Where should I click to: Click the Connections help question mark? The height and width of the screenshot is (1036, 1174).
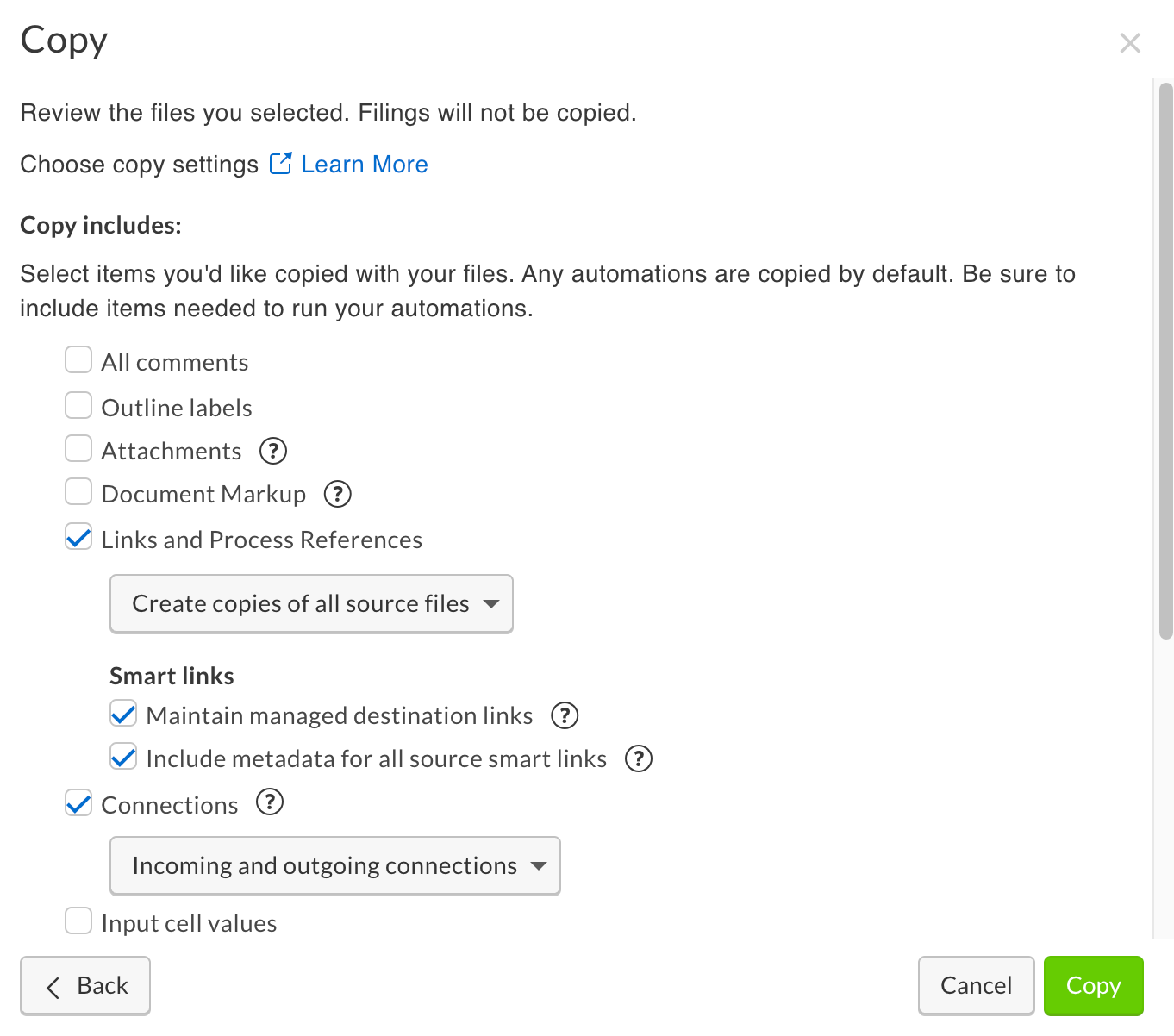270,802
